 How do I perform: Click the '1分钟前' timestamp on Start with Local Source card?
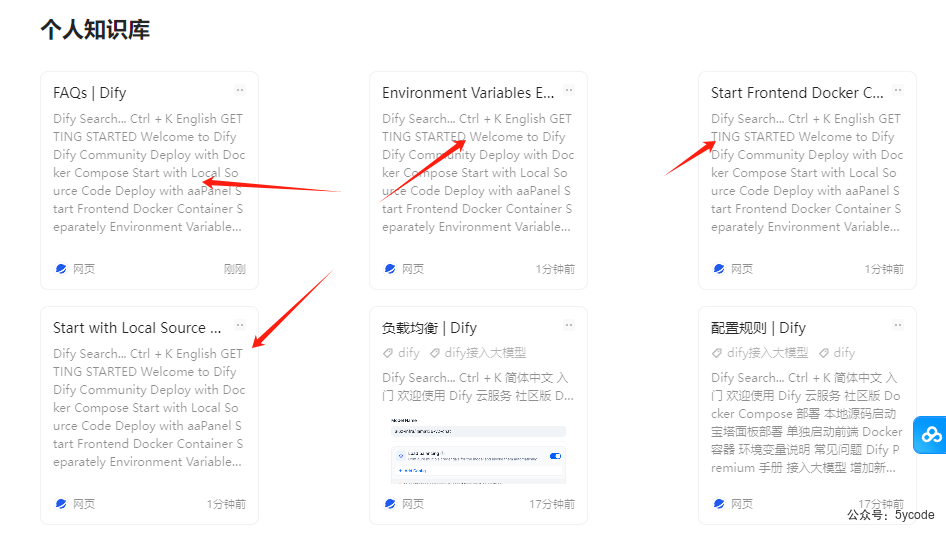[x=226, y=504]
